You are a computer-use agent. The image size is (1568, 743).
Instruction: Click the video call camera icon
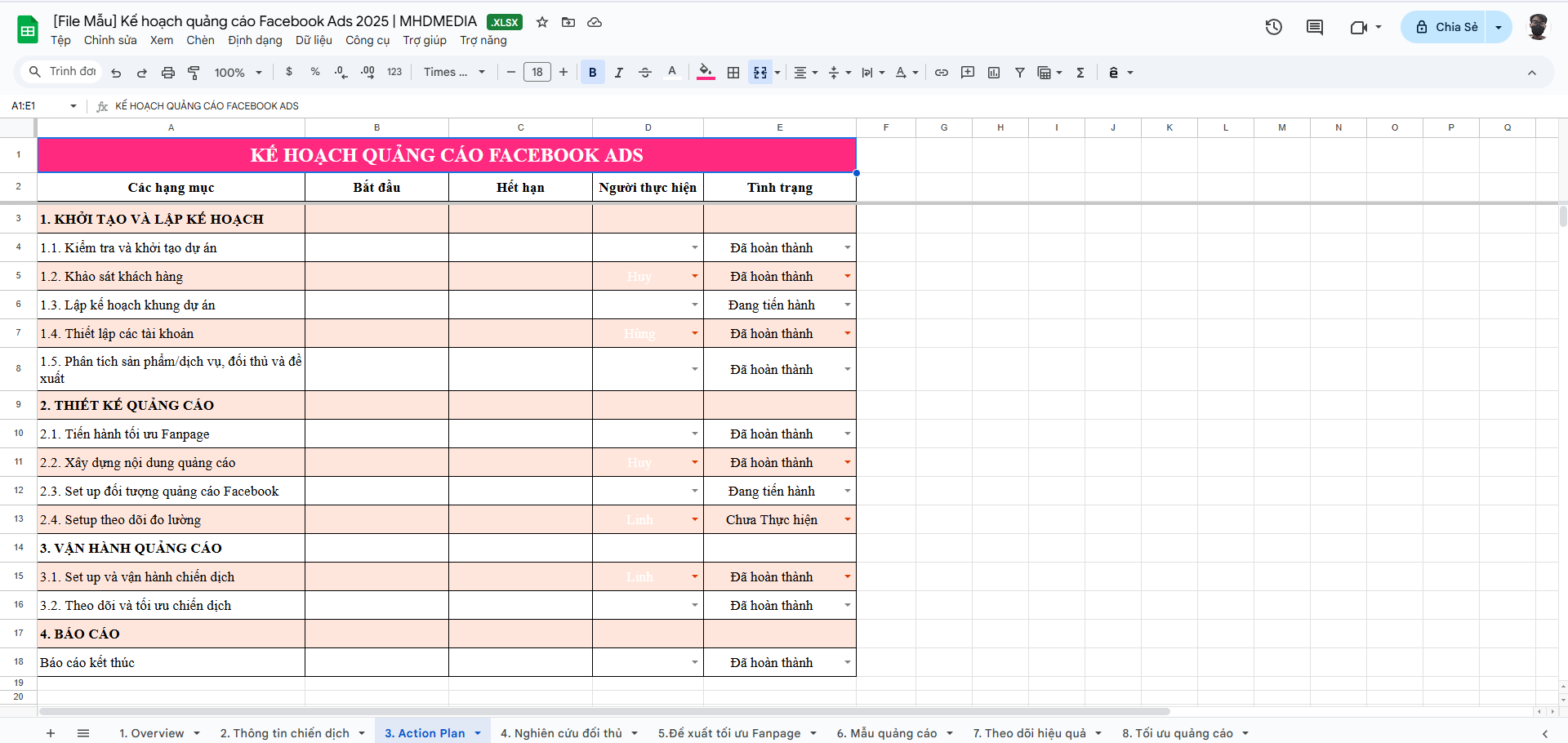(x=1358, y=27)
